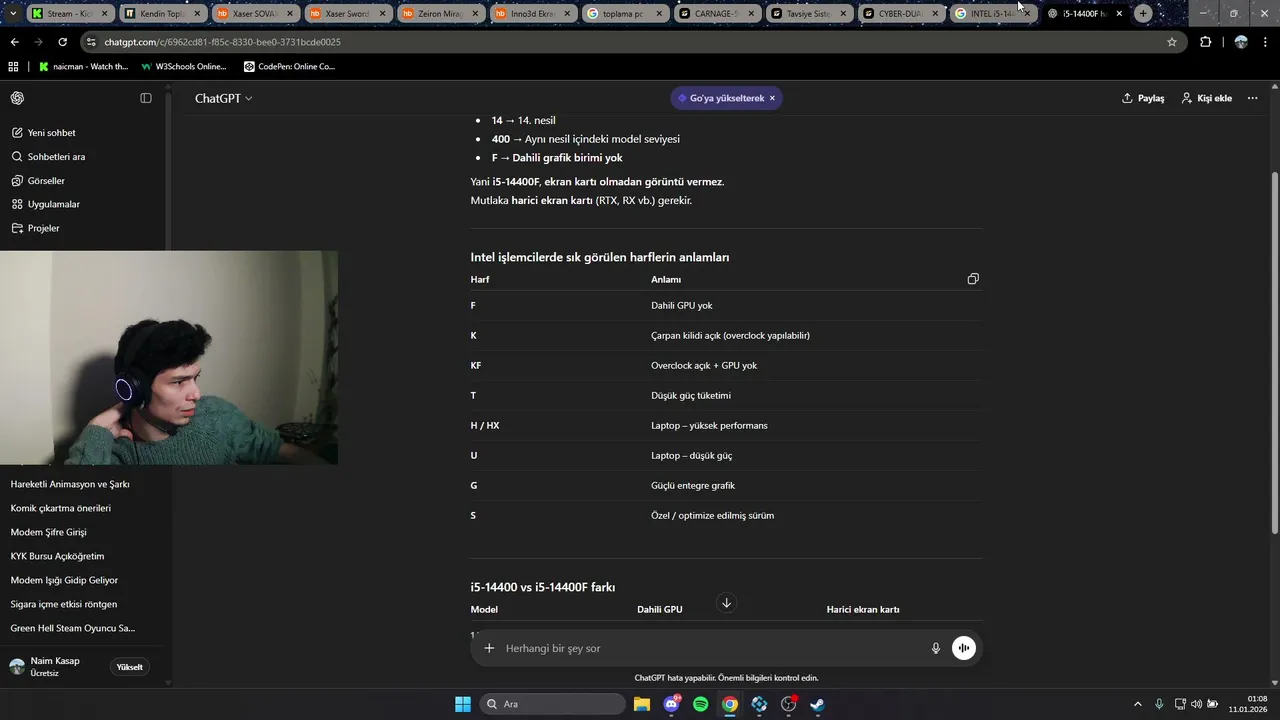Image resolution: width=1280 pixels, height=720 pixels.
Task: Start voice mode with the waveform button
Action: (964, 648)
